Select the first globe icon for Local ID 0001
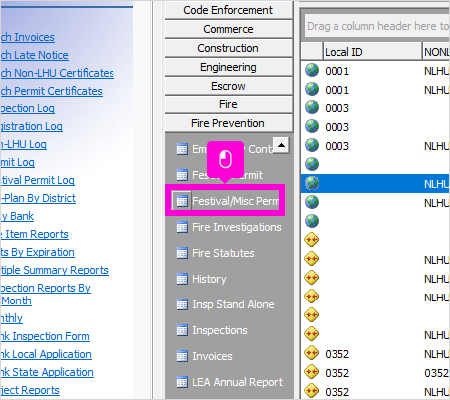Image resolution: width=450 pixels, height=400 pixels. click(x=312, y=70)
